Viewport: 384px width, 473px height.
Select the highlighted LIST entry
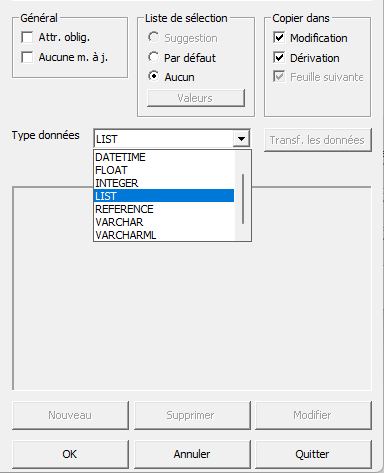(x=164, y=196)
